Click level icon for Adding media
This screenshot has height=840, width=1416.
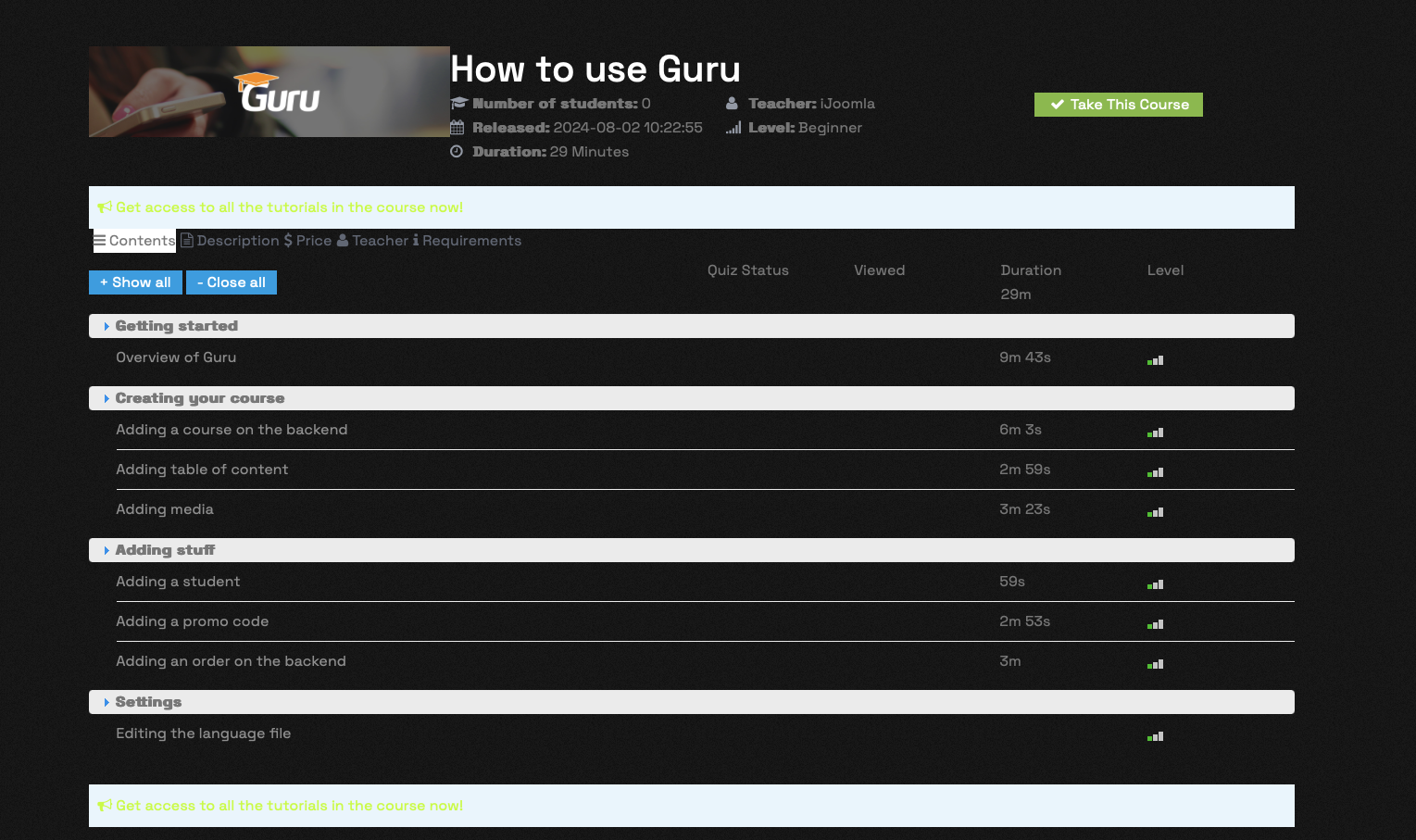coord(1155,512)
